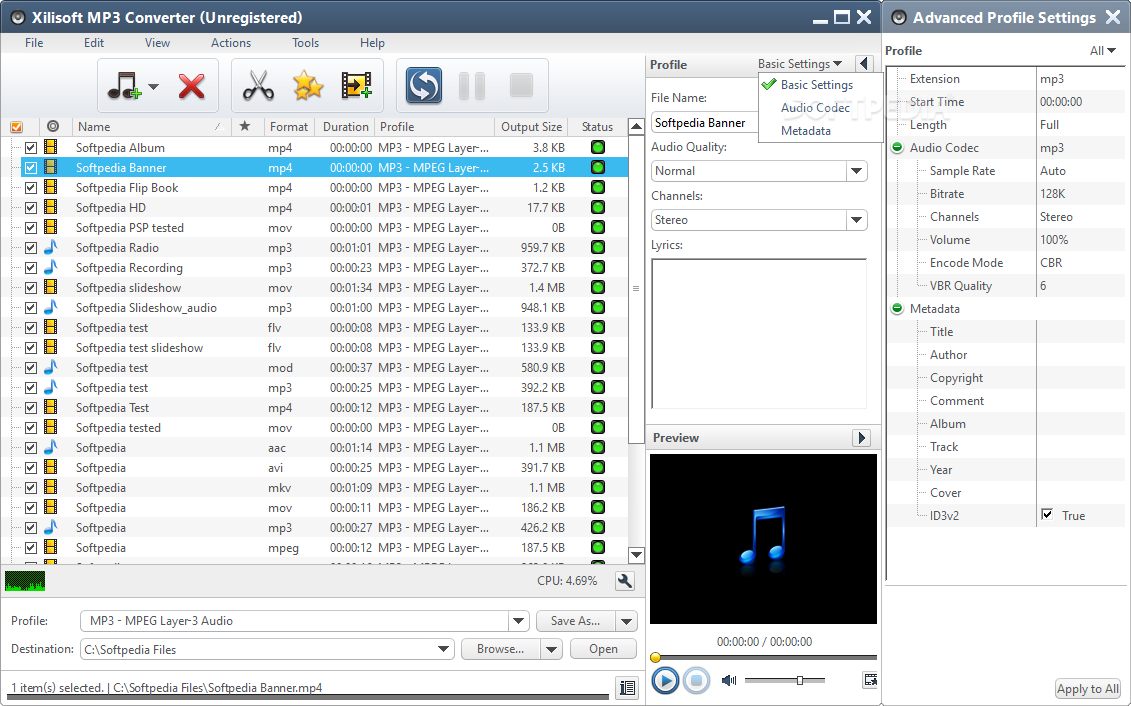The width and height of the screenshot is (1131, 706).
Task: Click the Stop conversion button
Action: click(x=521, y=86)
